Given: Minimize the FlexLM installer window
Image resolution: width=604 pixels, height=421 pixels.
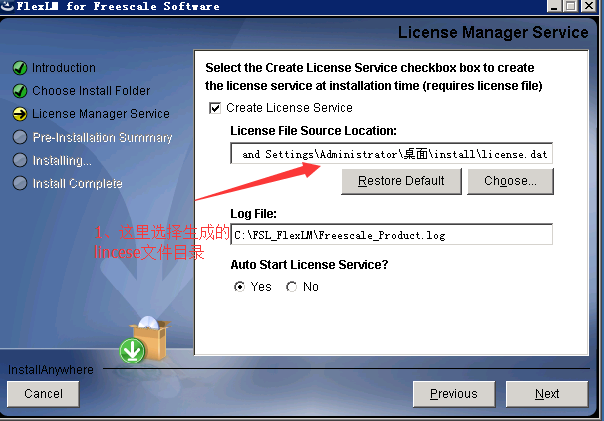Looking at the screenshot, I should click(554, 6).
